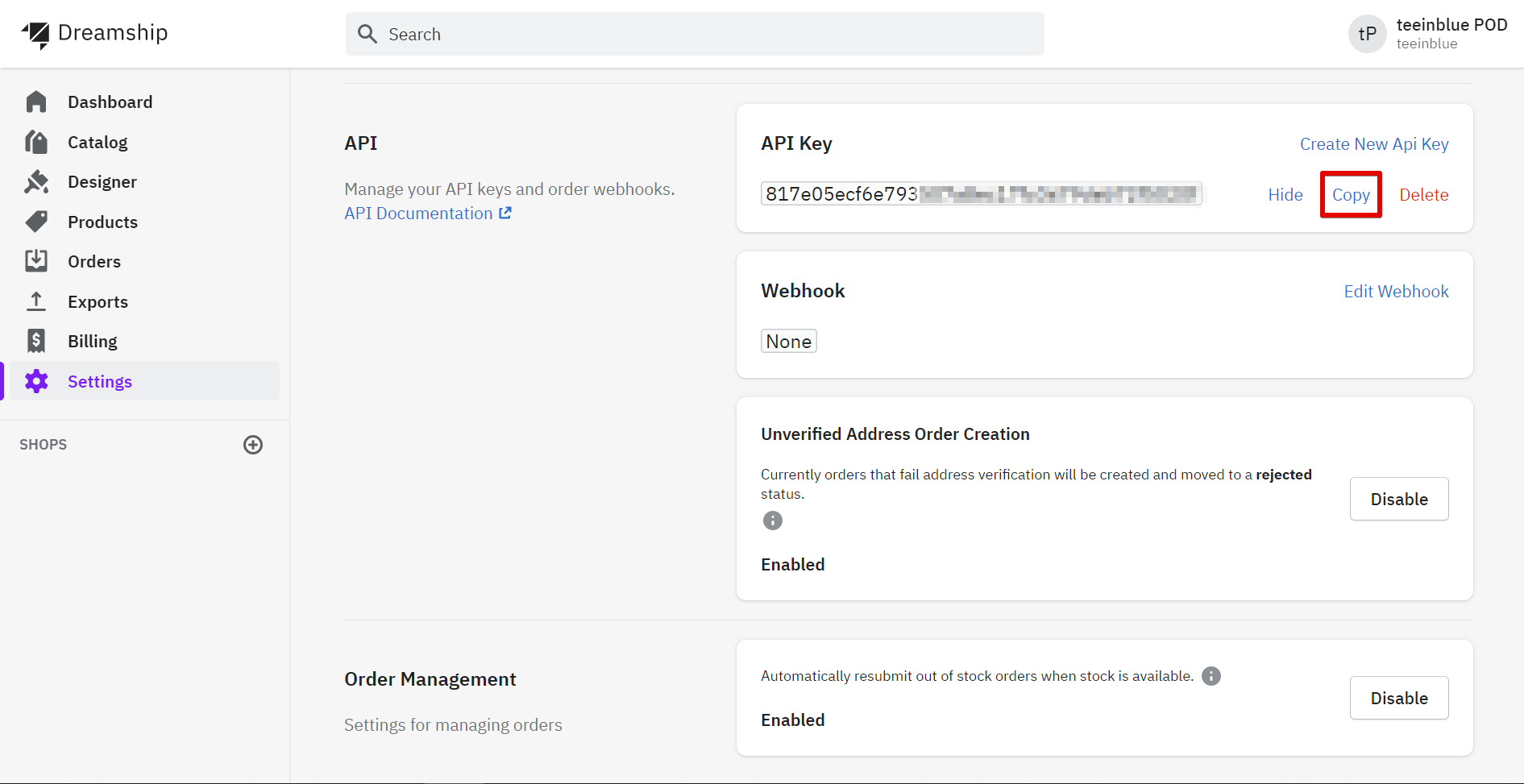
Task: Disable Unverified Address Order Creation
Action: (1398, 499)
